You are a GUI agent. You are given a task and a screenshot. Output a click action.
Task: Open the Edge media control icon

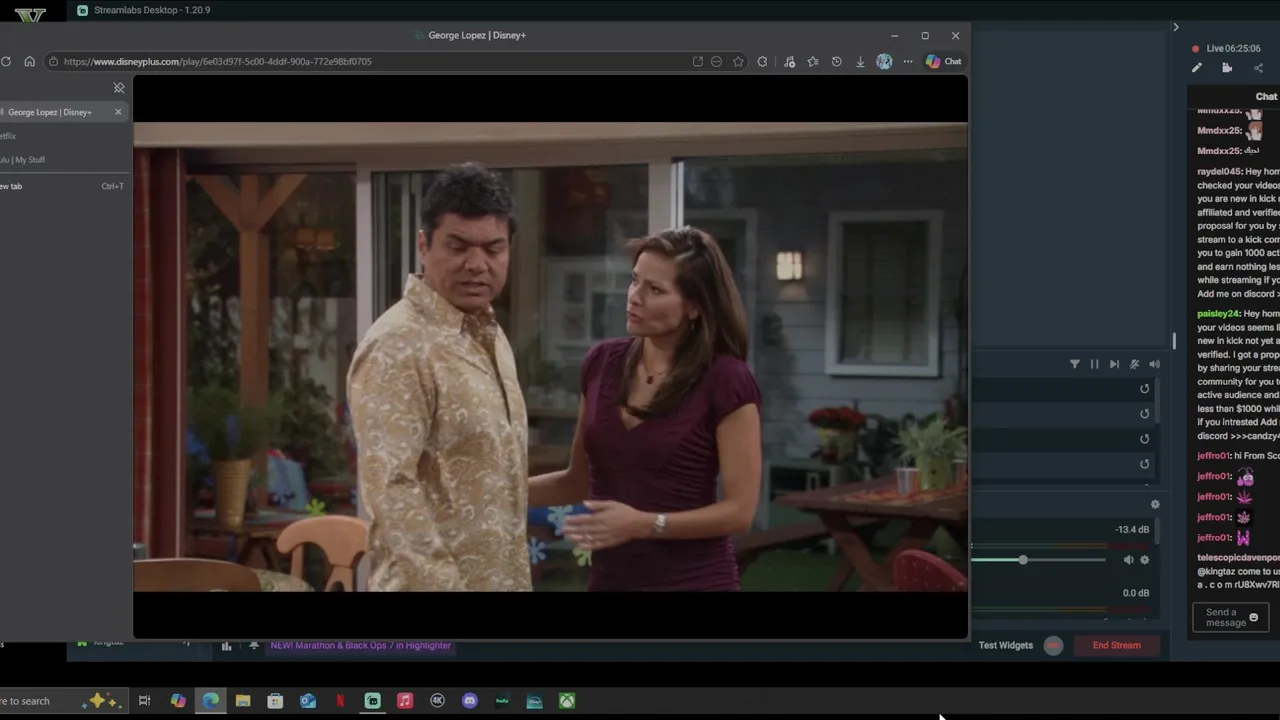tap(789, 61)
